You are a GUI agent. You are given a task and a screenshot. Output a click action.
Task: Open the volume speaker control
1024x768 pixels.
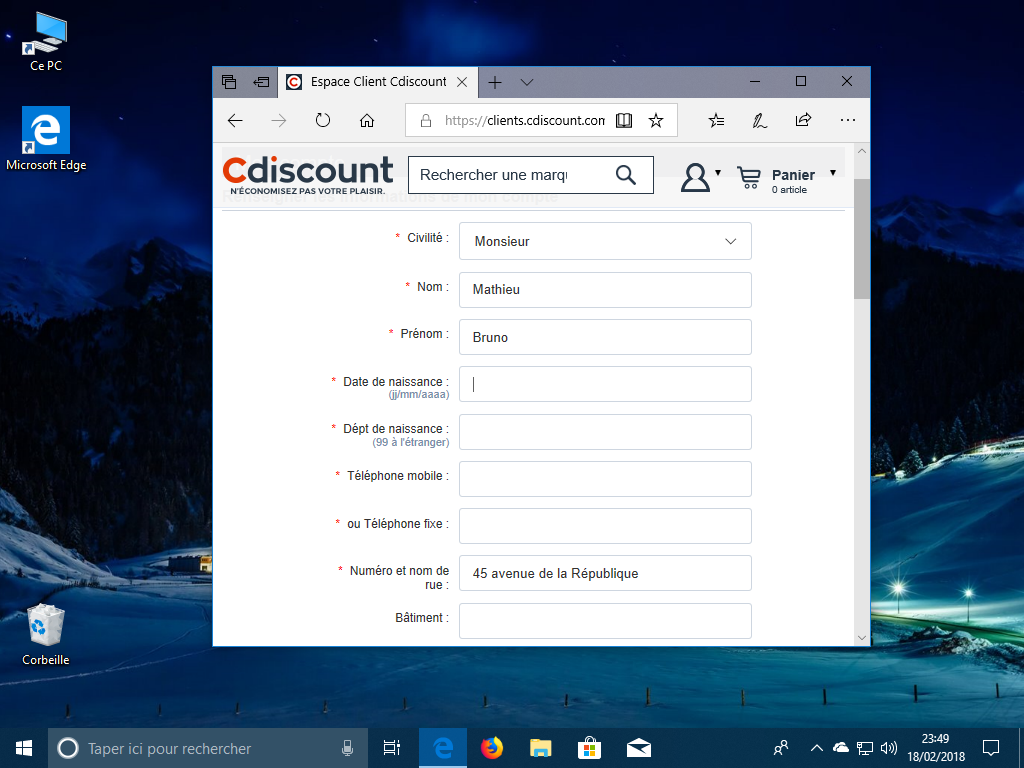coord(889,748)
